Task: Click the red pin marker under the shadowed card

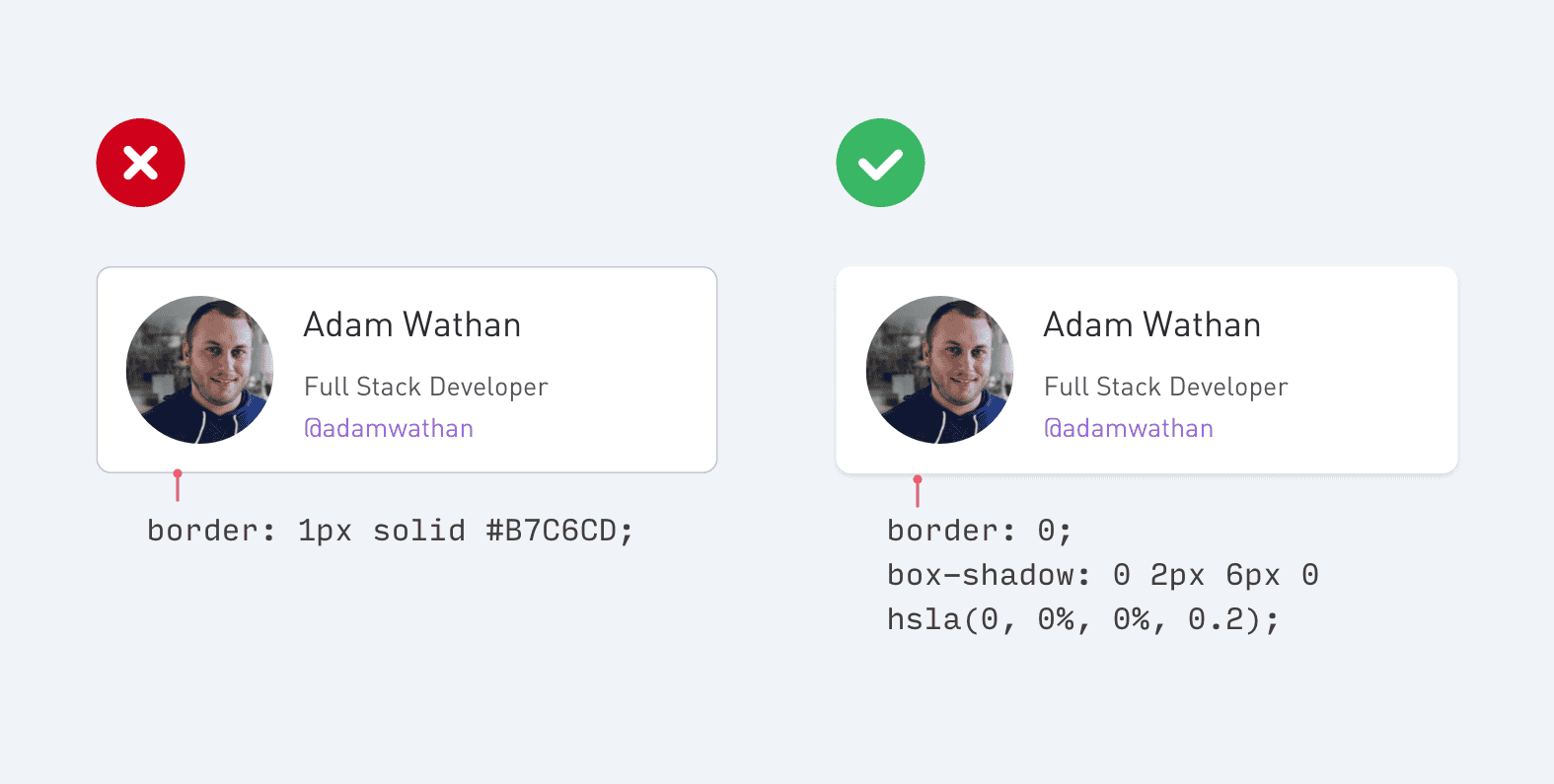Action: point(918,489)
